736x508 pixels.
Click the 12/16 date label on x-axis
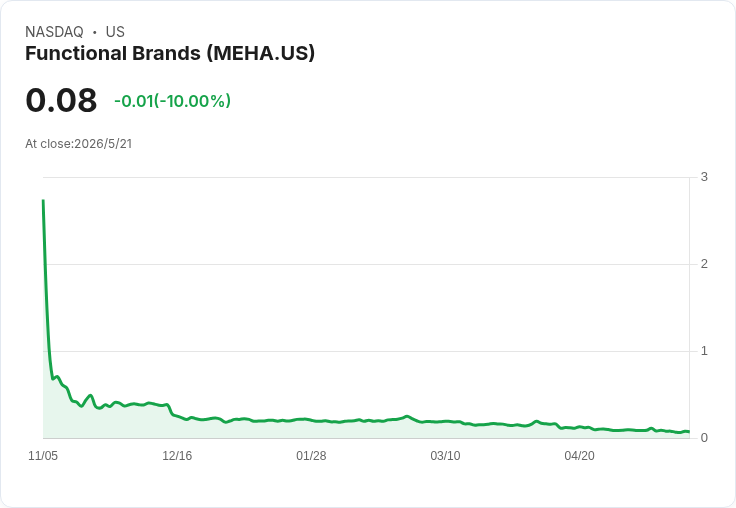177,456
